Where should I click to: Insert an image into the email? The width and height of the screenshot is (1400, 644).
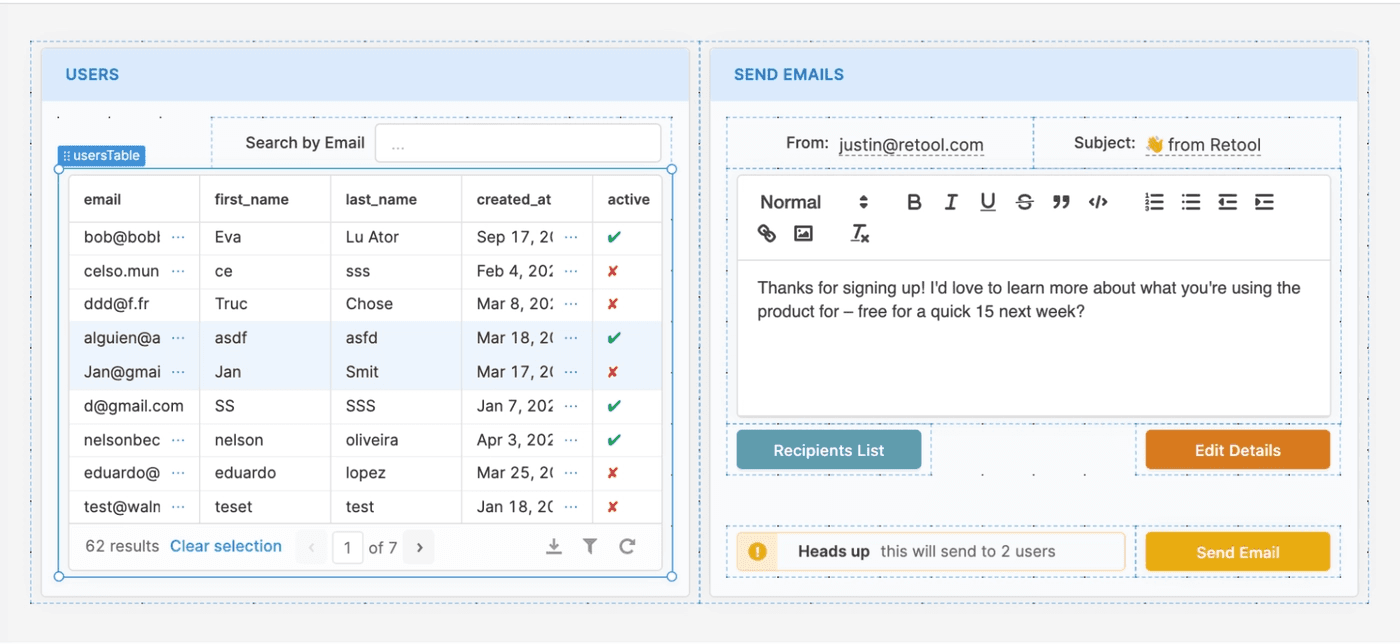pos(803,233)
